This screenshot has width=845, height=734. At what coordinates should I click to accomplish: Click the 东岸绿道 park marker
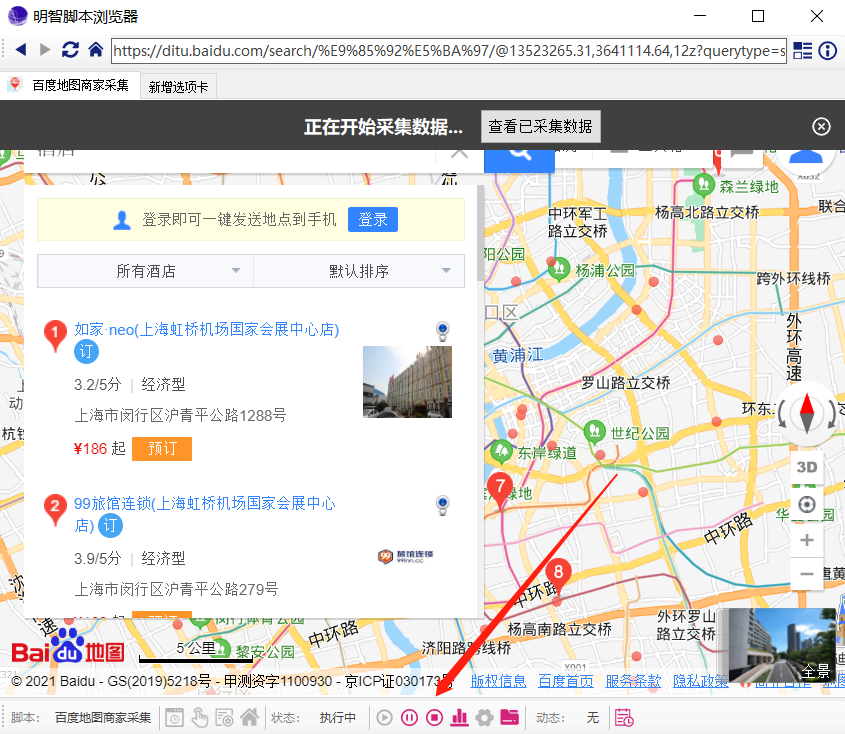[x=501, y=452]
